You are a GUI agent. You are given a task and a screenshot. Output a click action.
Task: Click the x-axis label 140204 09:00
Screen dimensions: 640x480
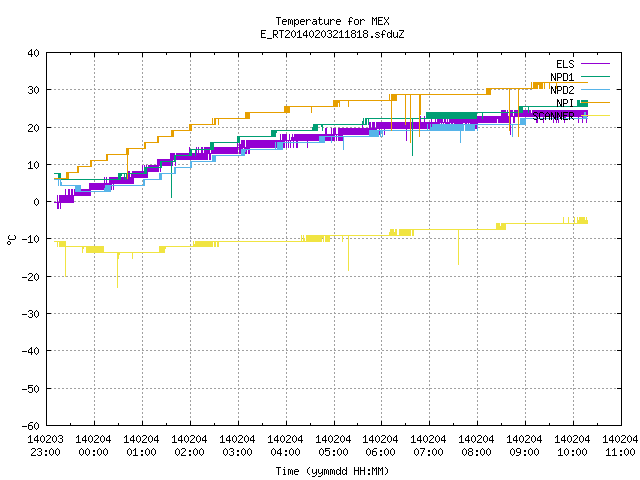pyautogui.click(x=524, y=446)
